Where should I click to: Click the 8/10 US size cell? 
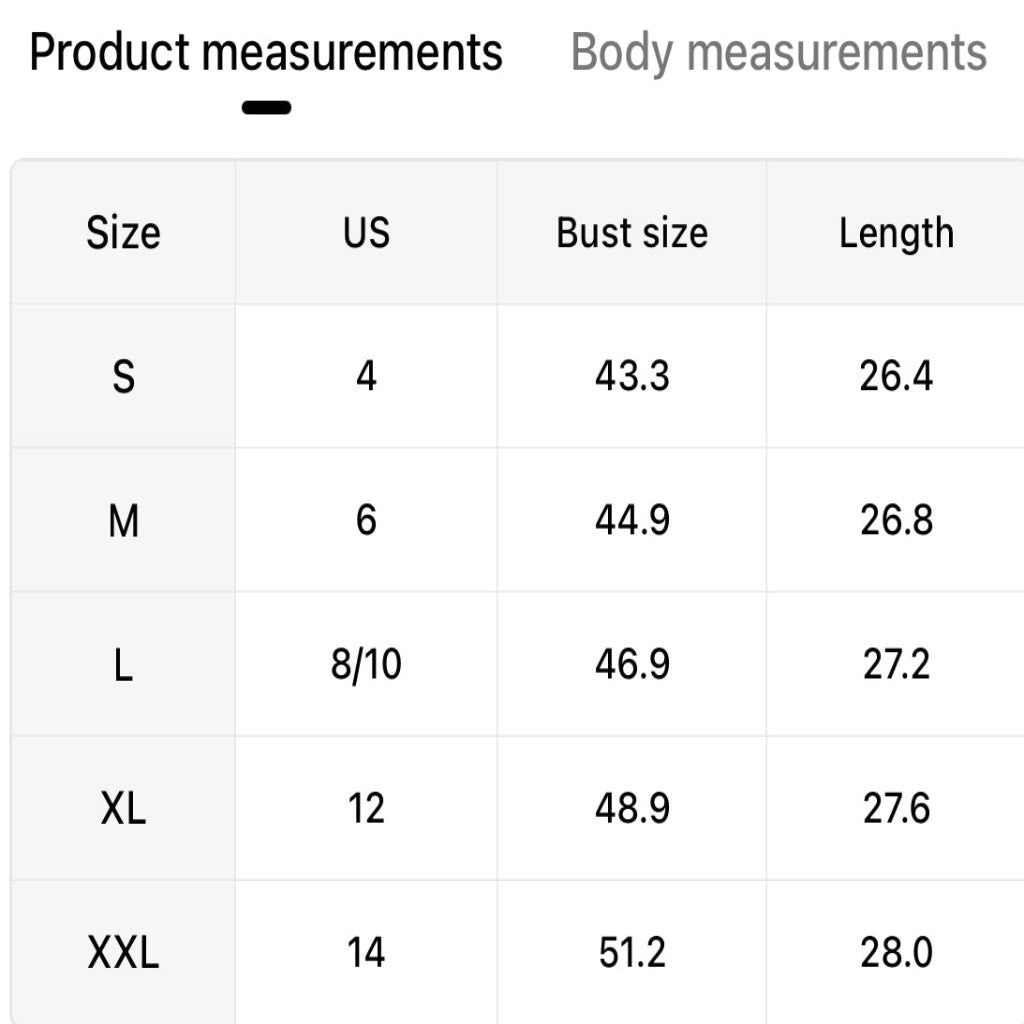click(366, 665)
